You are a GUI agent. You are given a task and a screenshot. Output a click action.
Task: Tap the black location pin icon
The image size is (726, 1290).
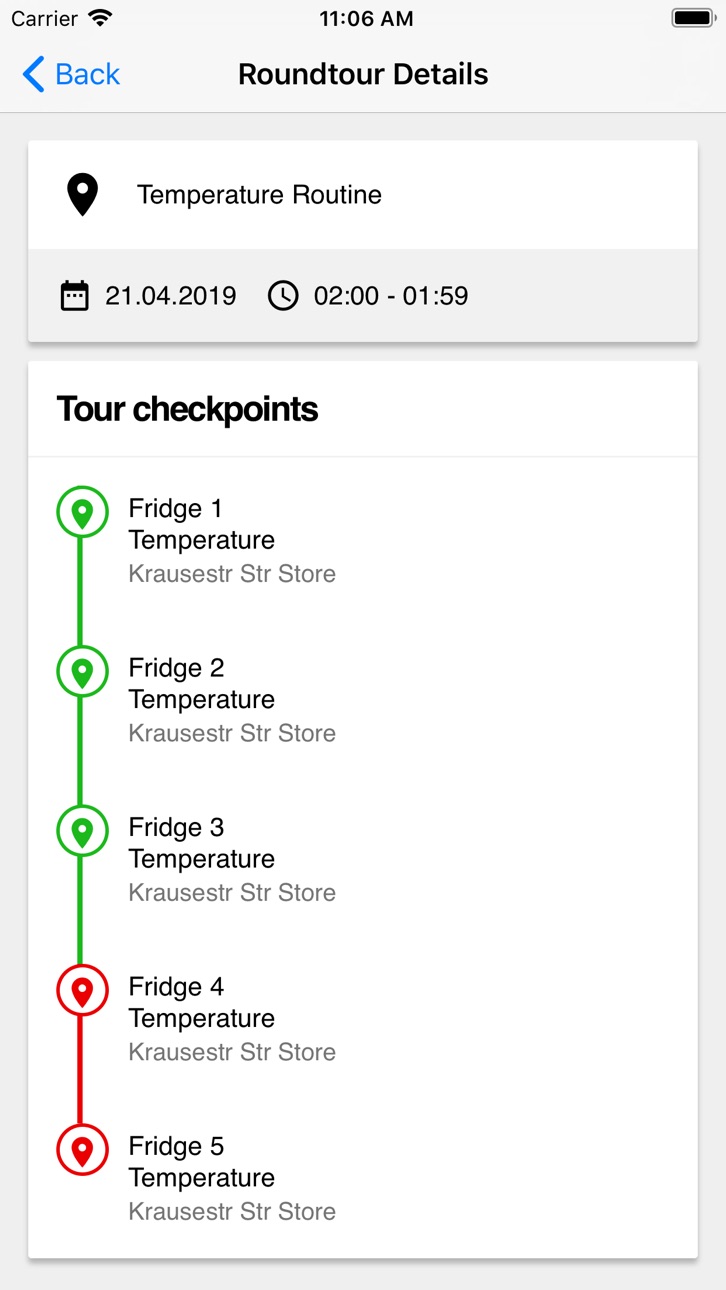point(82,194)
